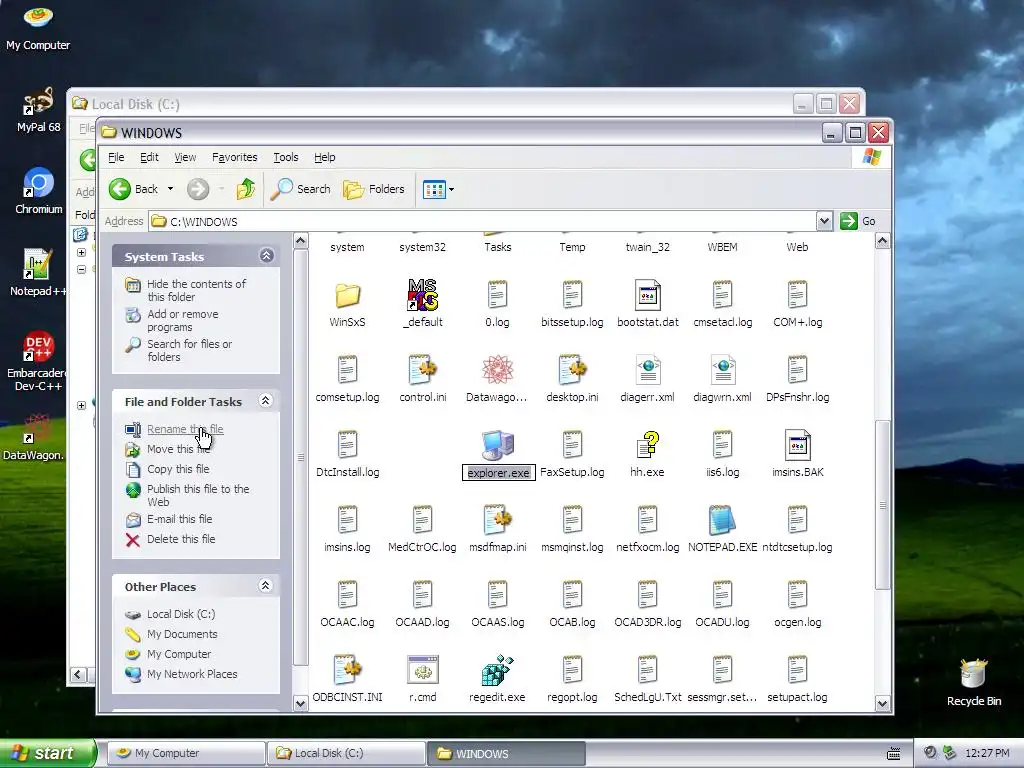Image resolution: width=1024 pixels, height=768 pixels.
Task: Open the Tools menu
Action: tap(285, 157)
